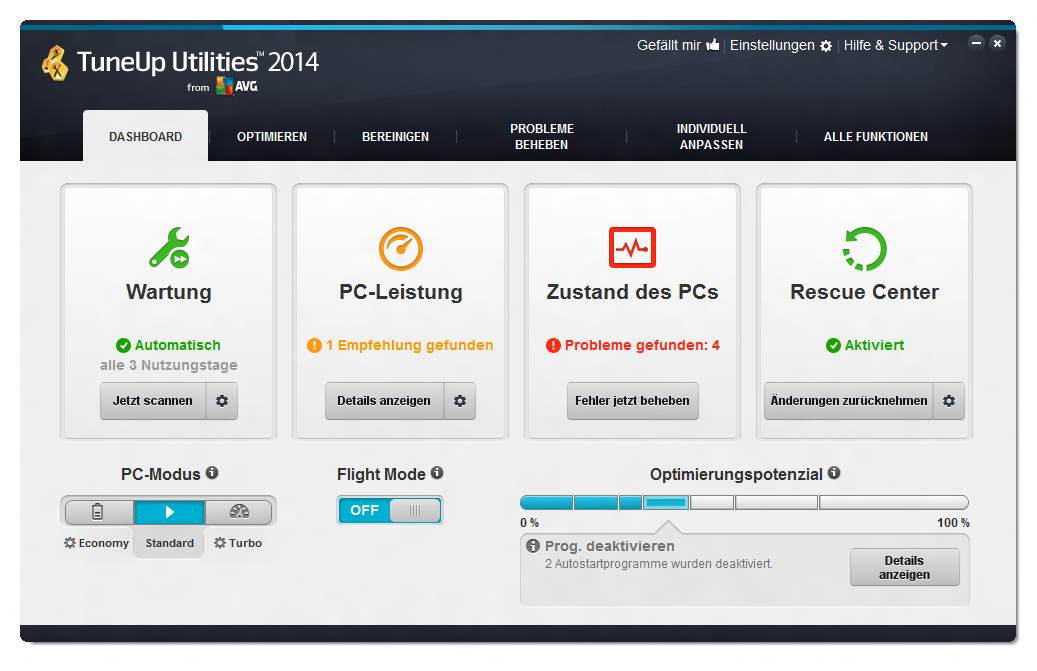Click the Optimierungspotenzial info icon

[834, 473]
